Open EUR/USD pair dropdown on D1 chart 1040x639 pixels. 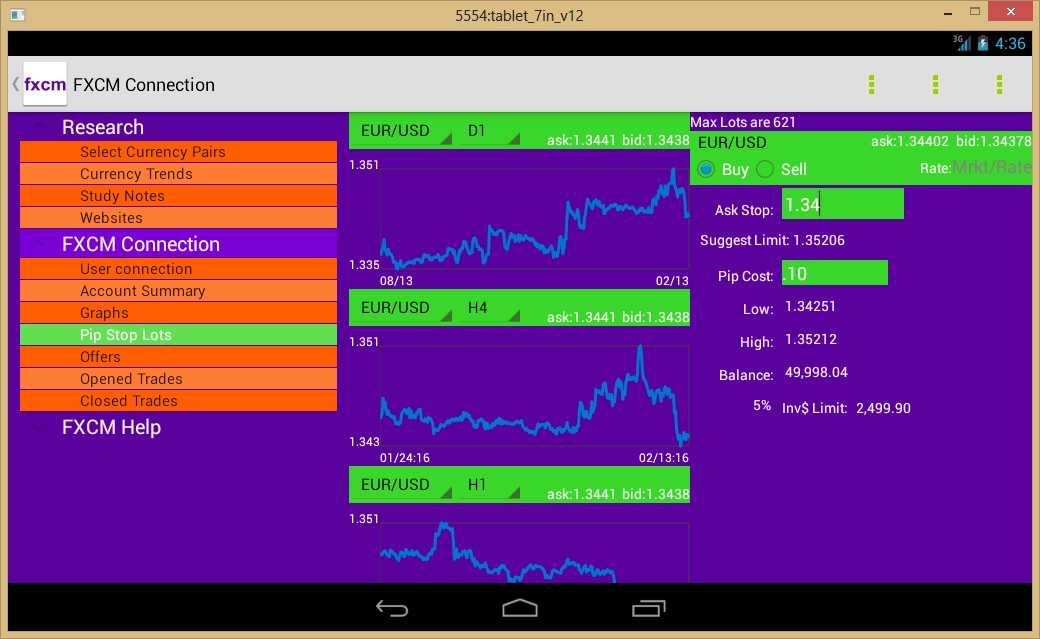(x=402, y=131)
